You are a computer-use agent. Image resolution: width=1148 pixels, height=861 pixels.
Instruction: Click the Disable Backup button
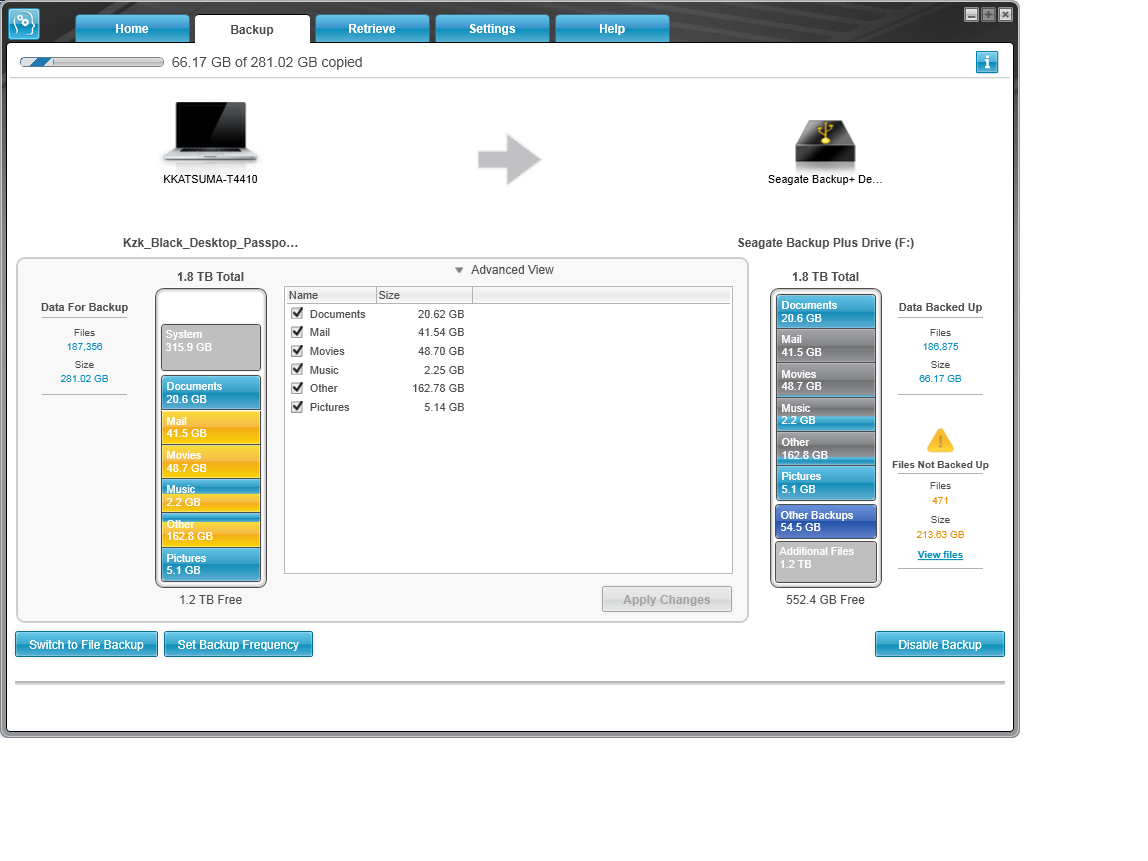pos(939,644)
